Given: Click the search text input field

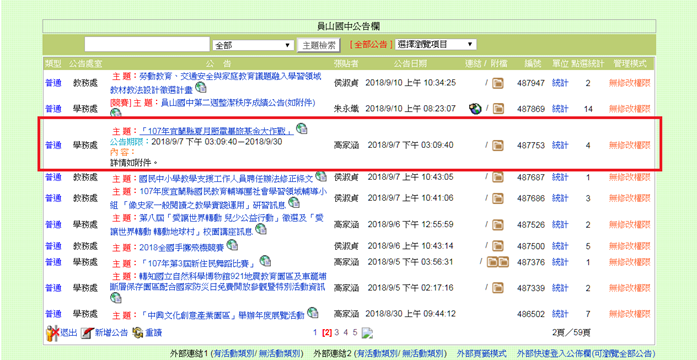Looking at the screenshot, I should pos(147,44).
